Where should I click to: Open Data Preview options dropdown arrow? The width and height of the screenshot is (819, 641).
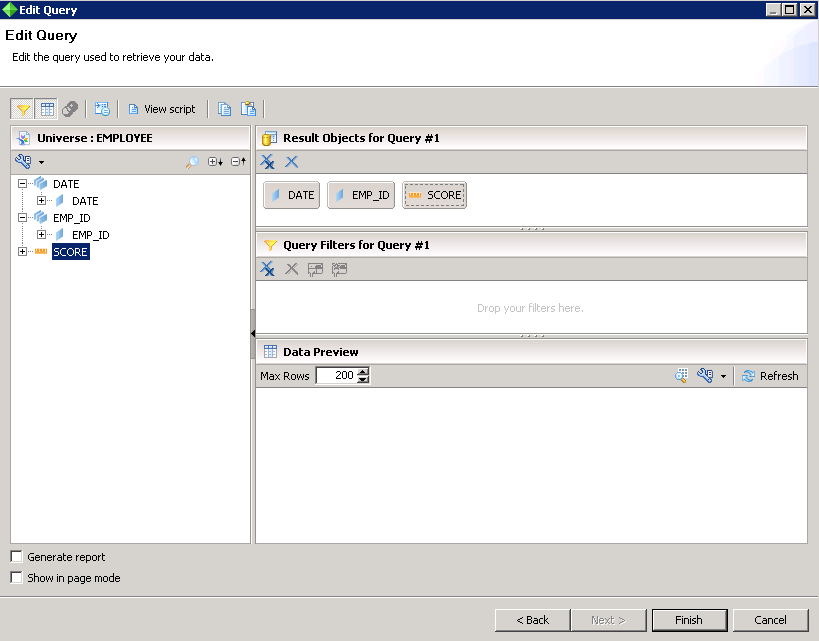[723, 376]
